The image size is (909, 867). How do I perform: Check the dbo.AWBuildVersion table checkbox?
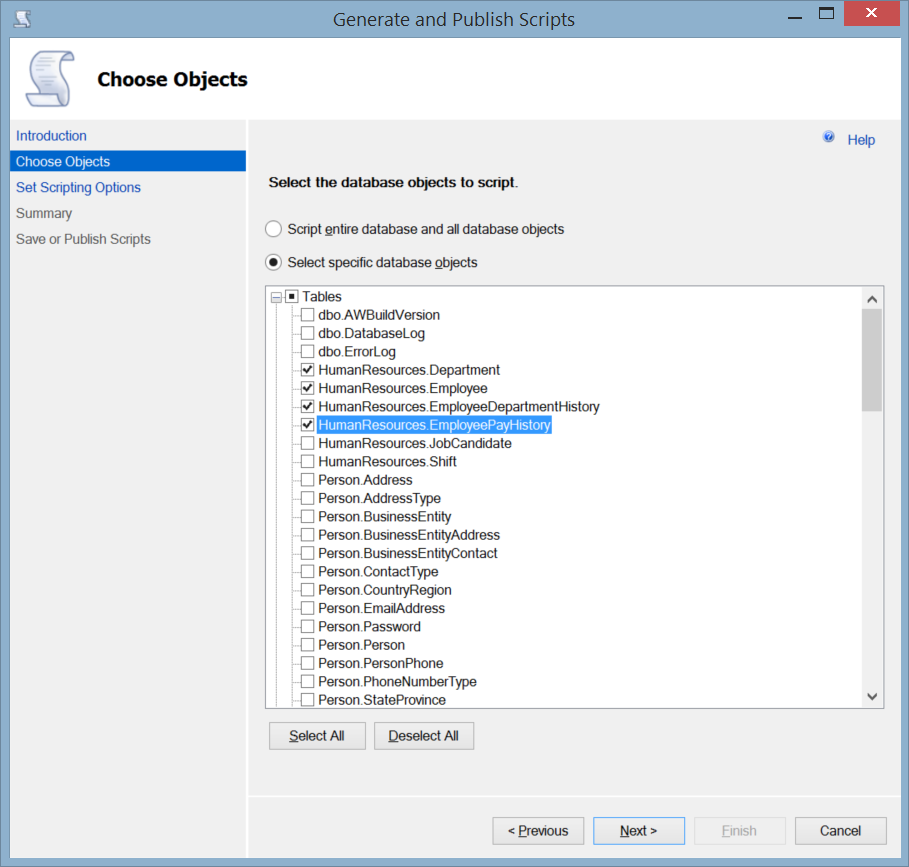pos(308,315)
